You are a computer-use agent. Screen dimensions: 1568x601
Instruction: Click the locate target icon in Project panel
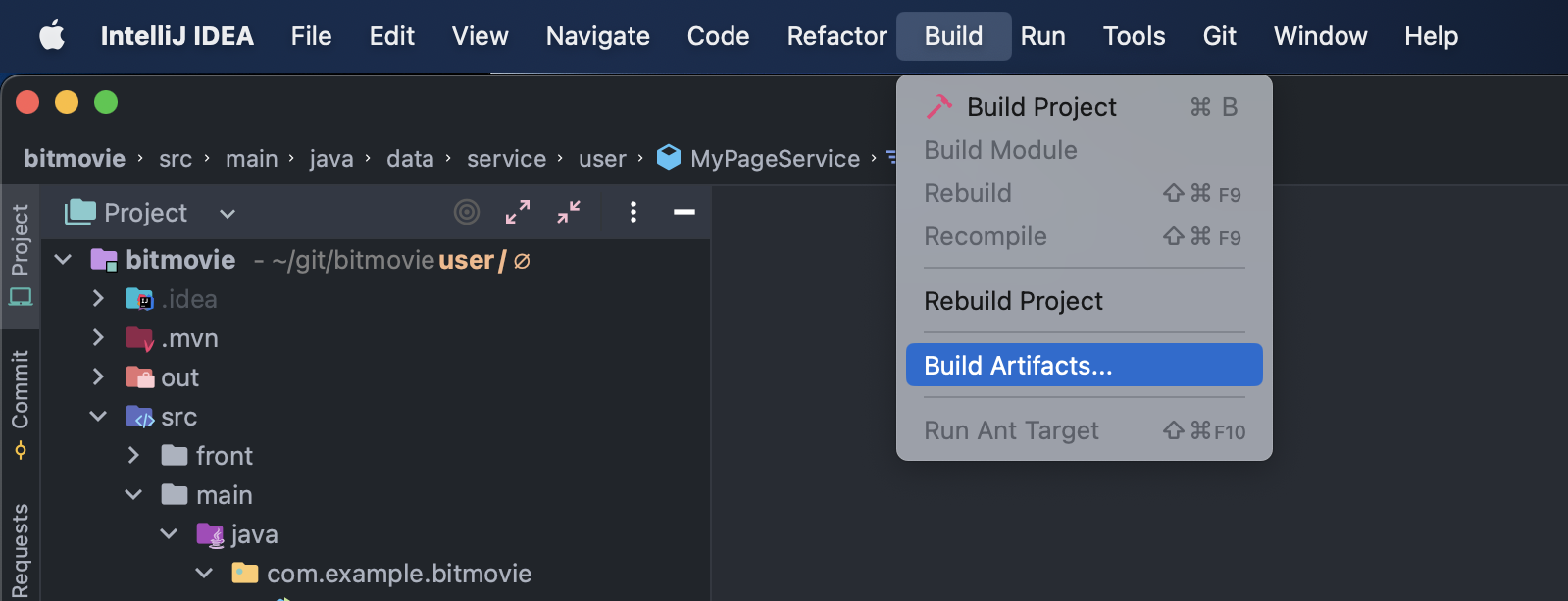tap(467, 212)
